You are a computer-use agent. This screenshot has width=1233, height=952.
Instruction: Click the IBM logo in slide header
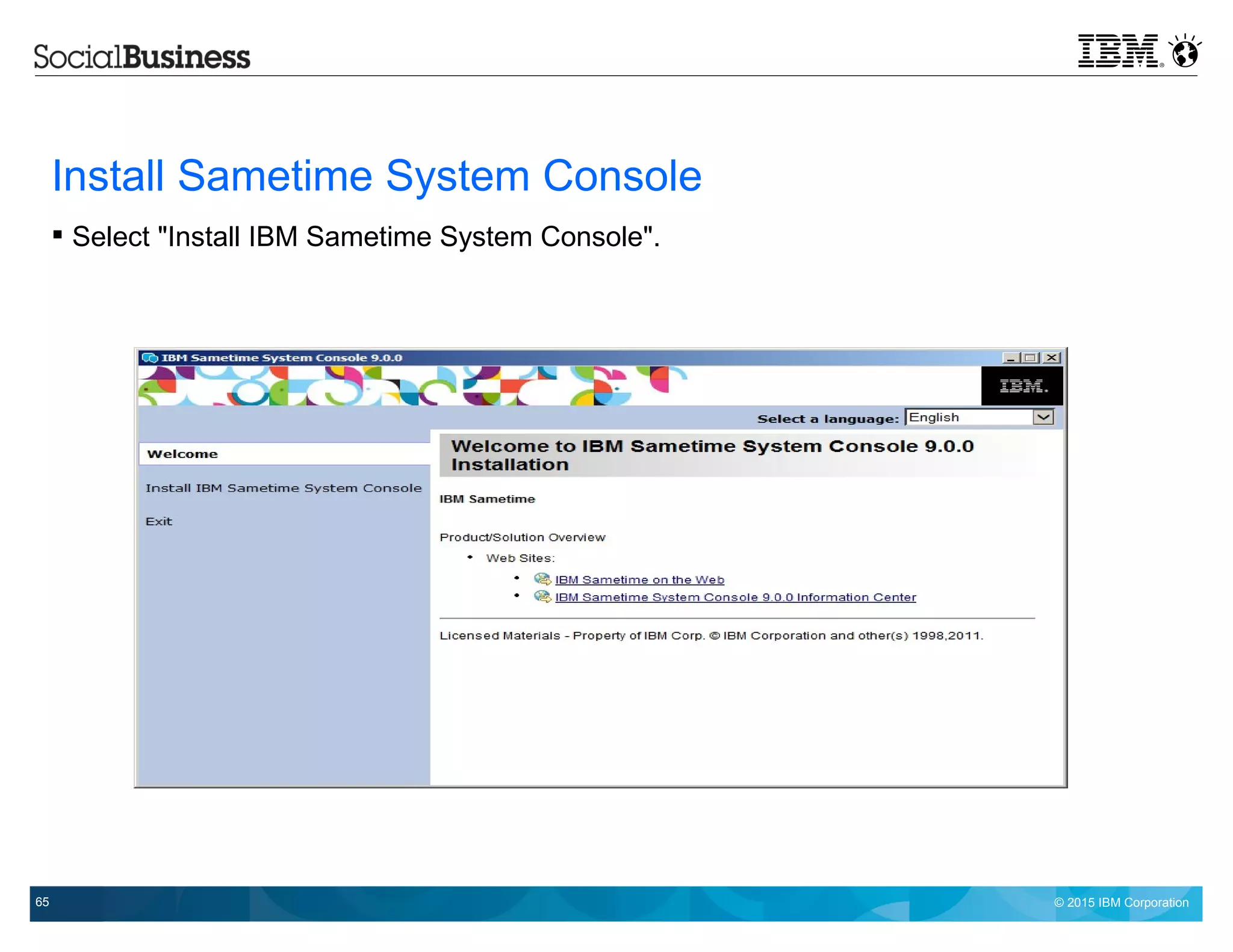[1120, 51]
